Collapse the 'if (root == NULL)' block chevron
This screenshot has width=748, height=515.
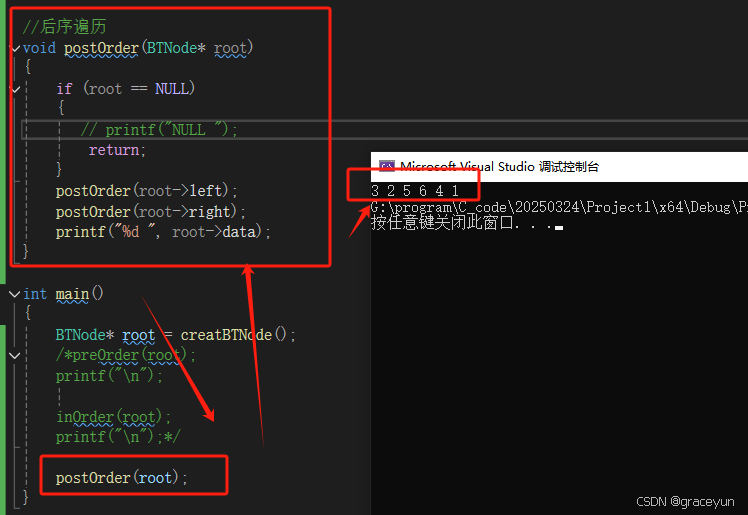click(x=15, y=89)
